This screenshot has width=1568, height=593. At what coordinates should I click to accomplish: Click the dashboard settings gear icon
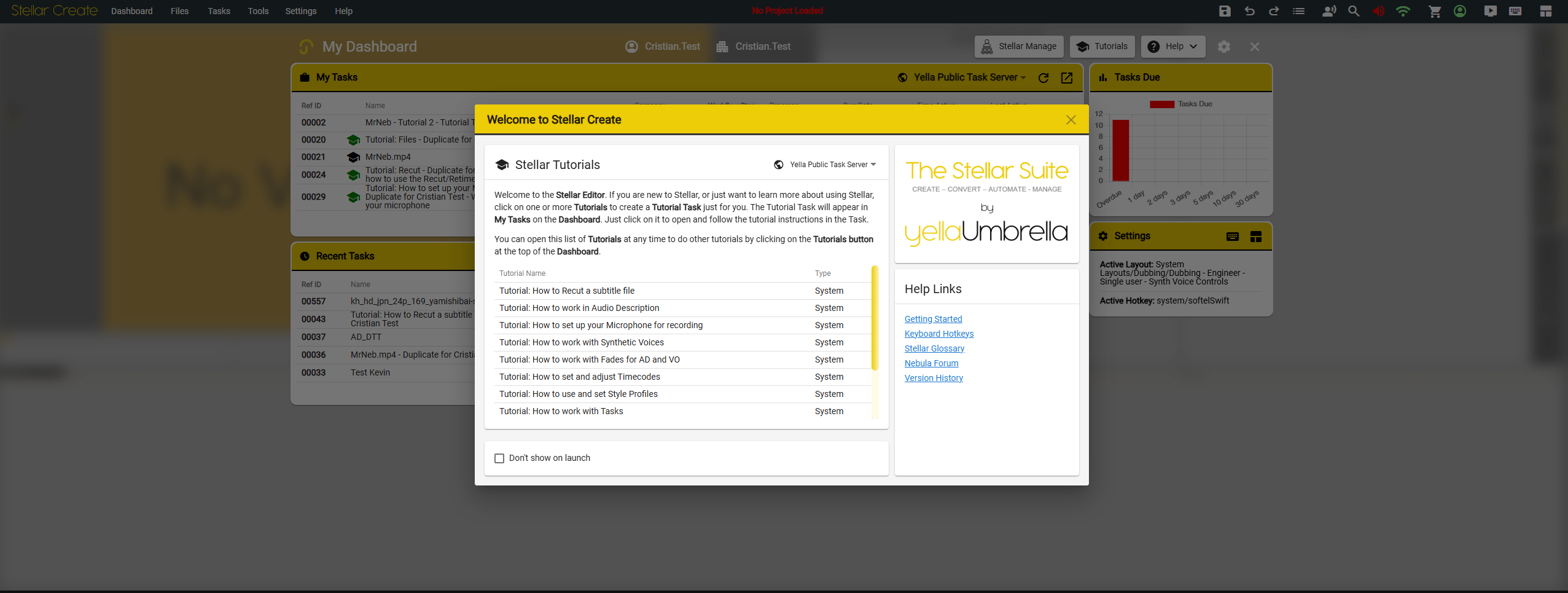[x=1224, y=47]
